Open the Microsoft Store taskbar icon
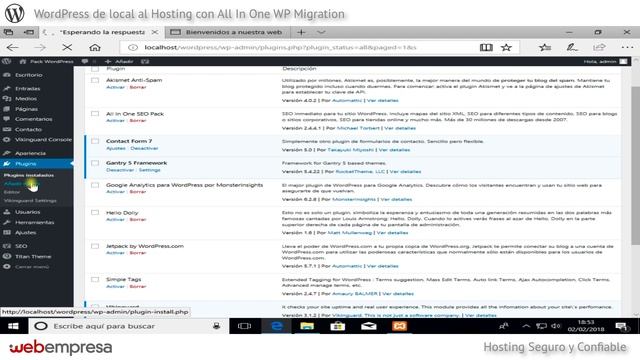This screenshot has width=640, height=360. (x=338, y=326)
